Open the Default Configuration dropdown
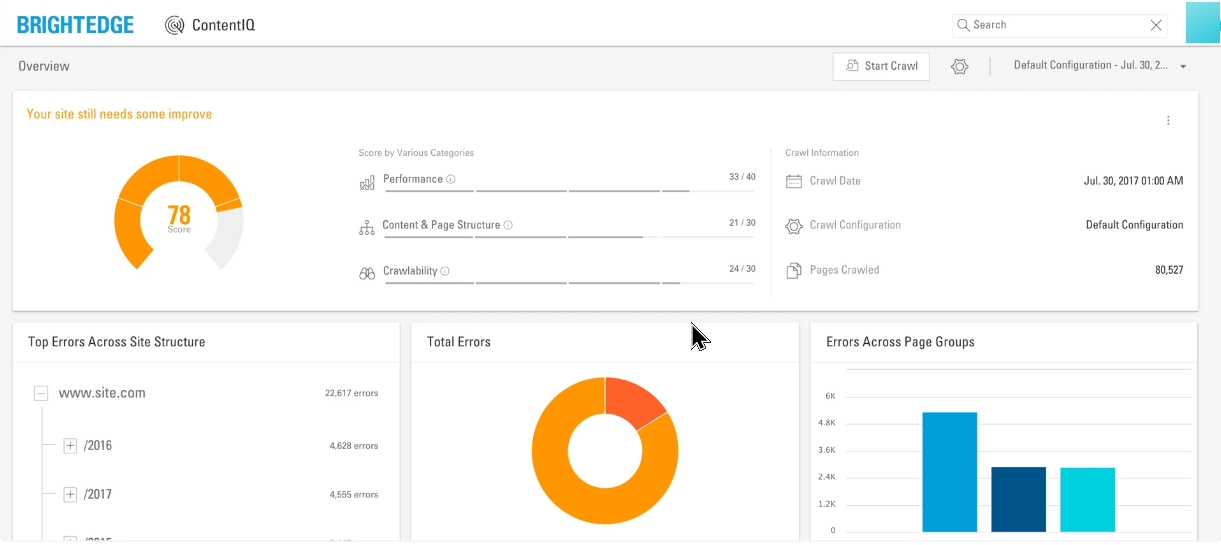The image size is (1221, 545). coord(1099,66)
